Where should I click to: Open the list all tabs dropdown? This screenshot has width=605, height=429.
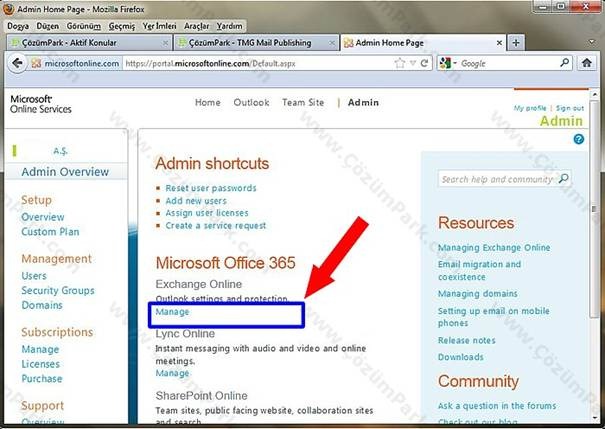click(592, 42)
